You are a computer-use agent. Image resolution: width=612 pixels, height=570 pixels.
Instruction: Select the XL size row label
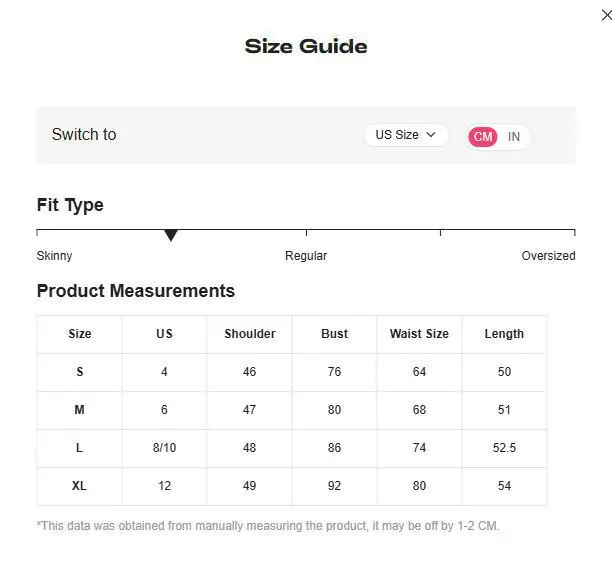pos(80,486)
